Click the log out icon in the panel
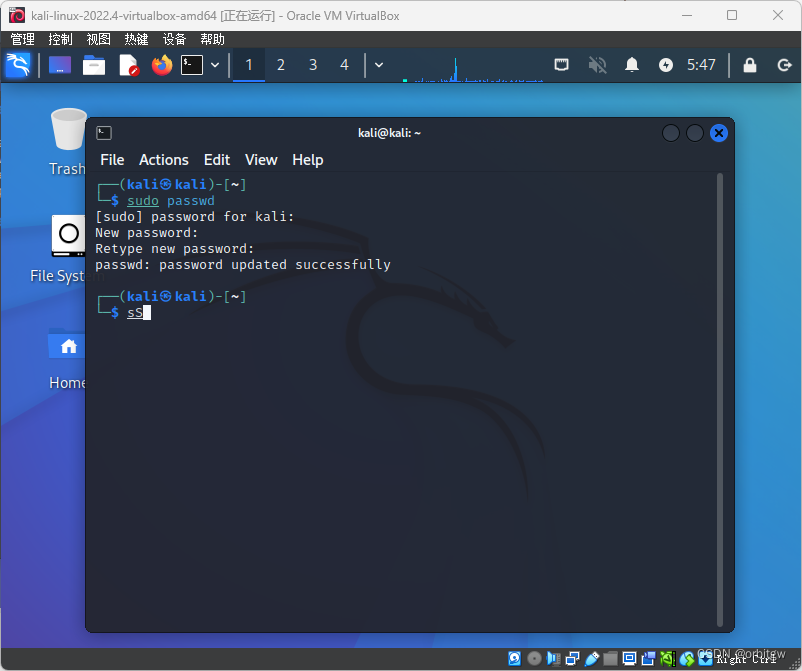Image resolution: width=802 pixels, height=671 pixels. 784,65
